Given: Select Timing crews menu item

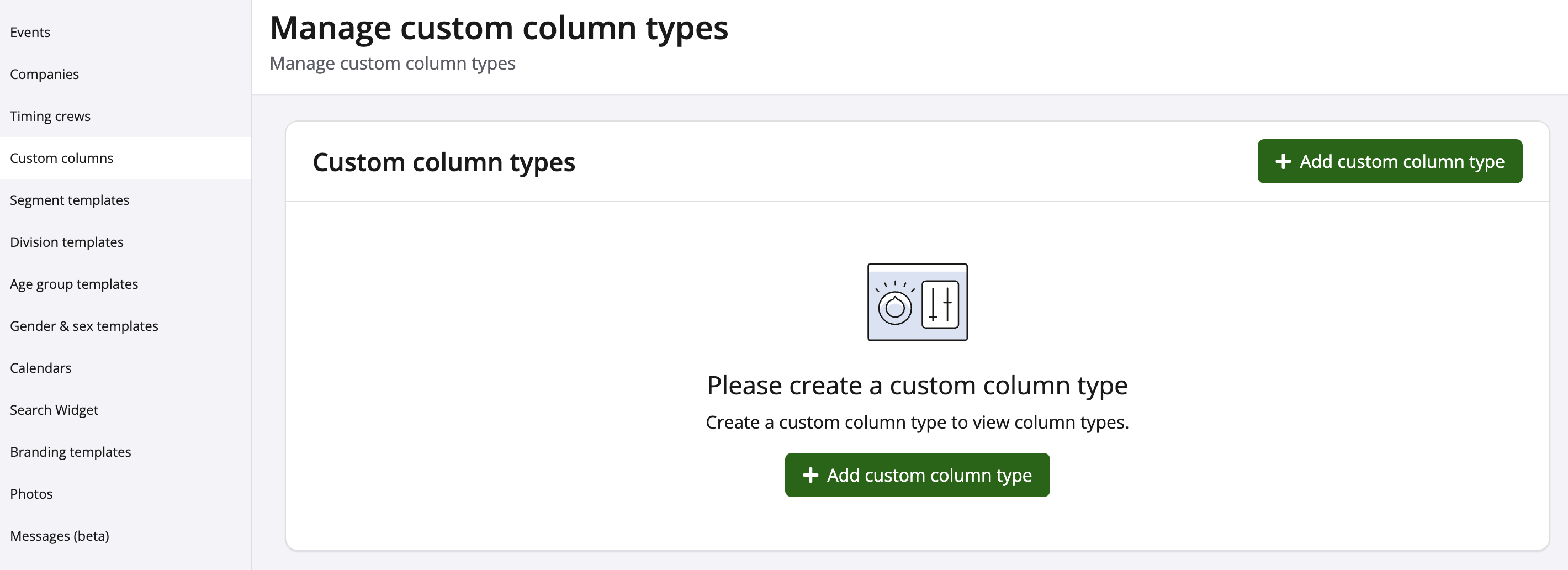Looking at the screenshot, I should (50, 117).
